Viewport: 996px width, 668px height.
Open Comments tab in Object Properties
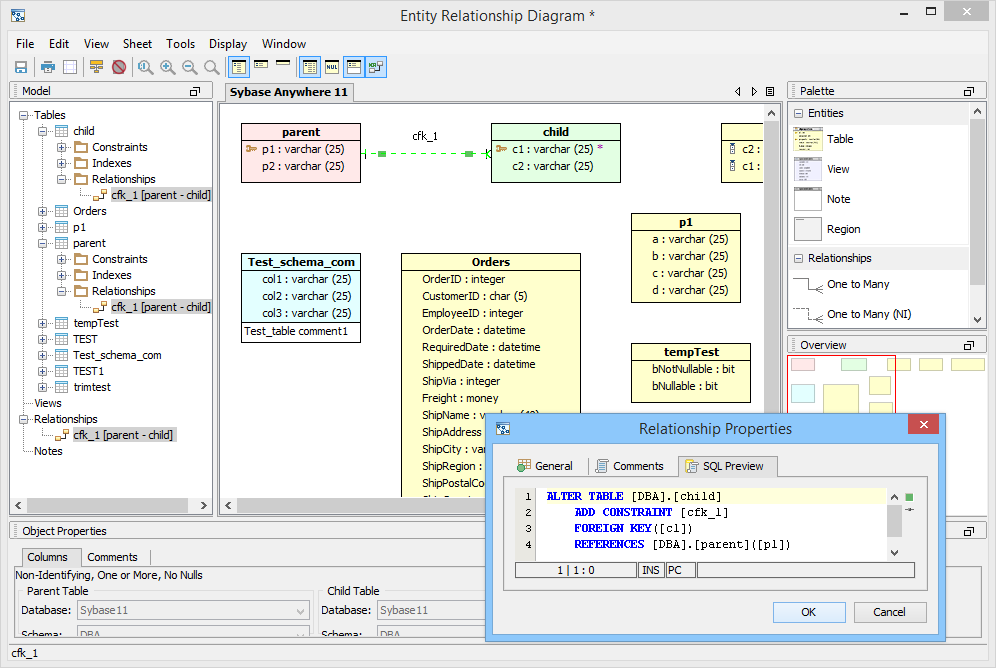pyautogui.click(x=112, y=557)
